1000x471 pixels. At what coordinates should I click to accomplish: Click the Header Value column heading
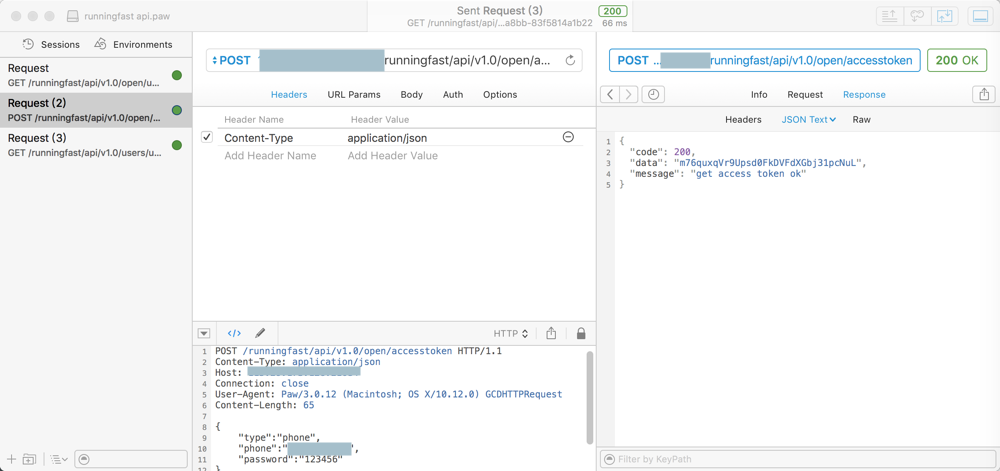(x=380, y=119)
